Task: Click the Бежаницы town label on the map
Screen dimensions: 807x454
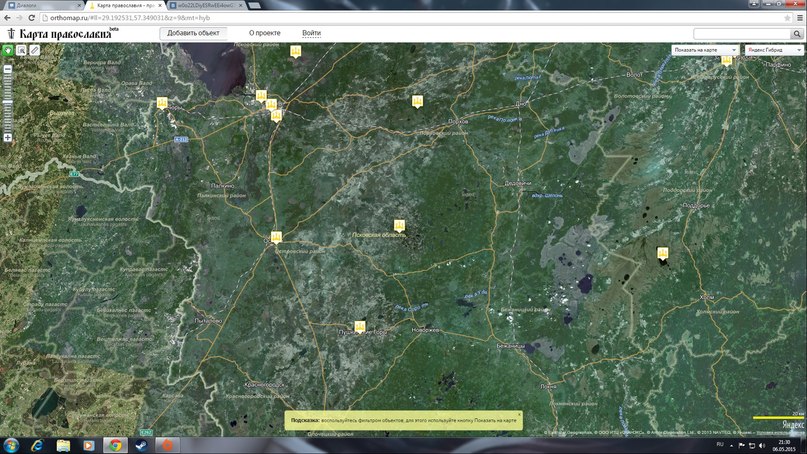Action: click(x=511, y=346)
